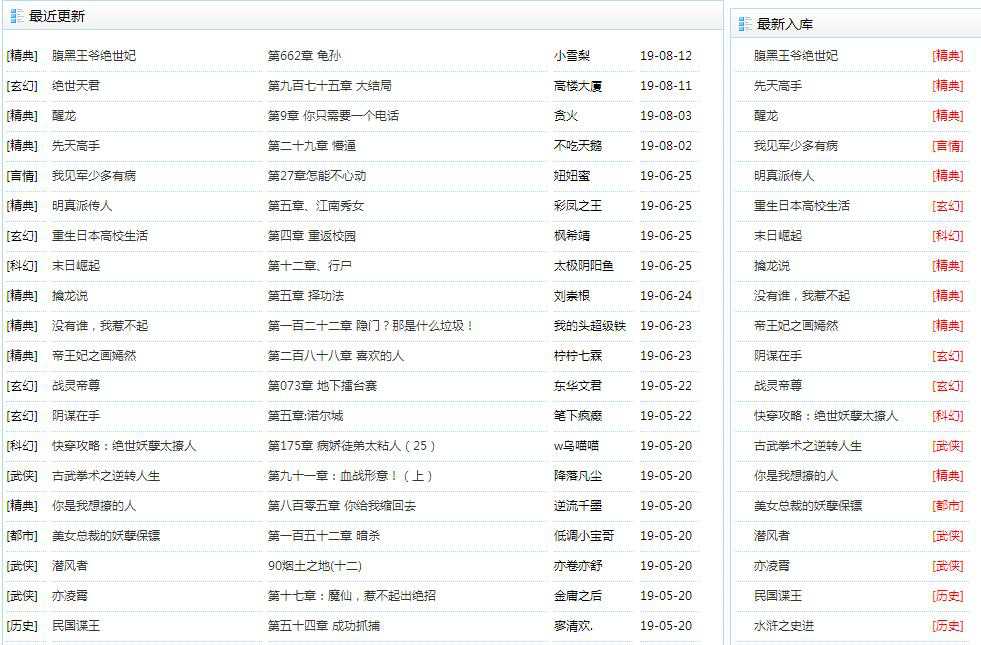Open 没有谁，我惹不起 in the 最近更新 list
Screen dimensions: 981x645
tap(100, 326)
